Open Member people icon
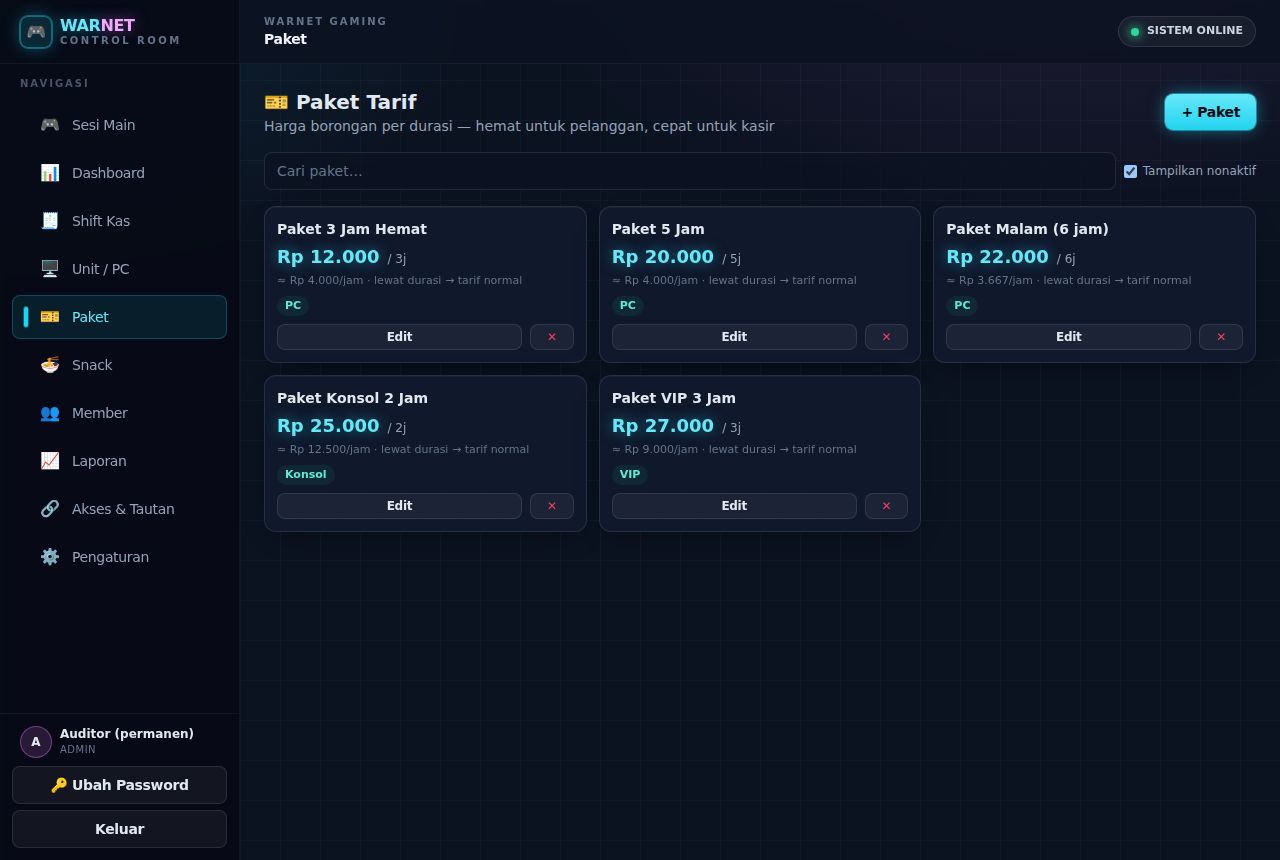 coord(50,413)
